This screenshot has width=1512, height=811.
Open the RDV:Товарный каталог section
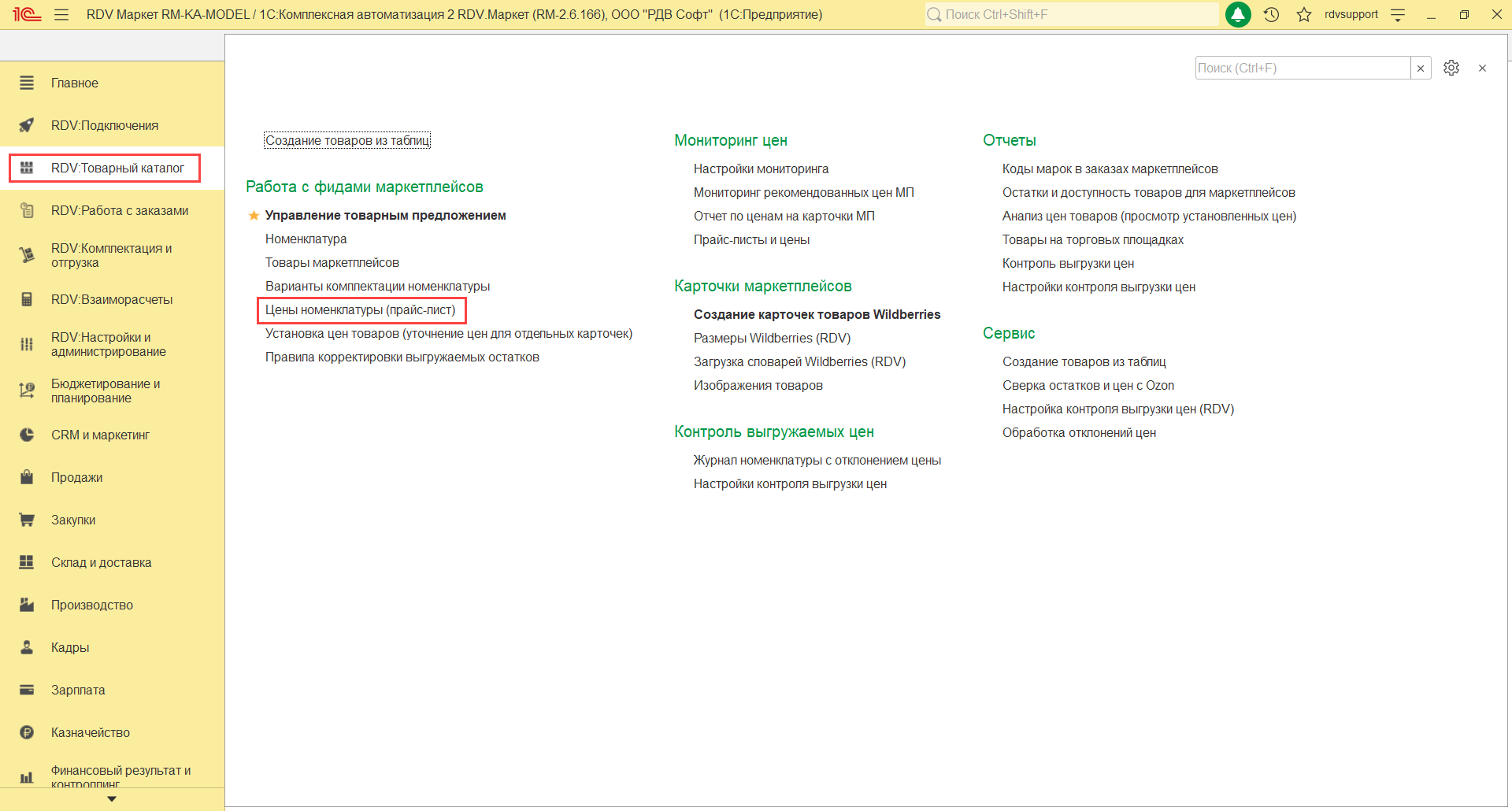[x=117, y=168]
